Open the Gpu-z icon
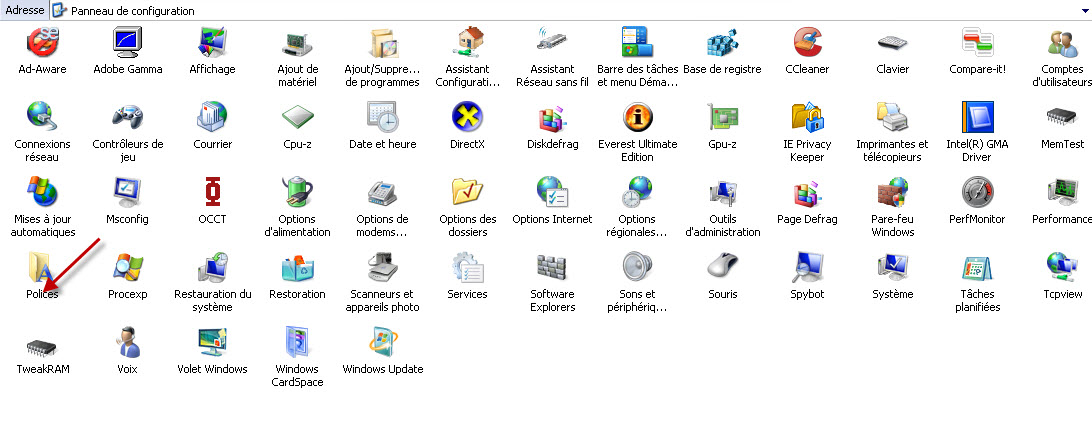This screenshot has width=1092, height=429. pos(722,120)
